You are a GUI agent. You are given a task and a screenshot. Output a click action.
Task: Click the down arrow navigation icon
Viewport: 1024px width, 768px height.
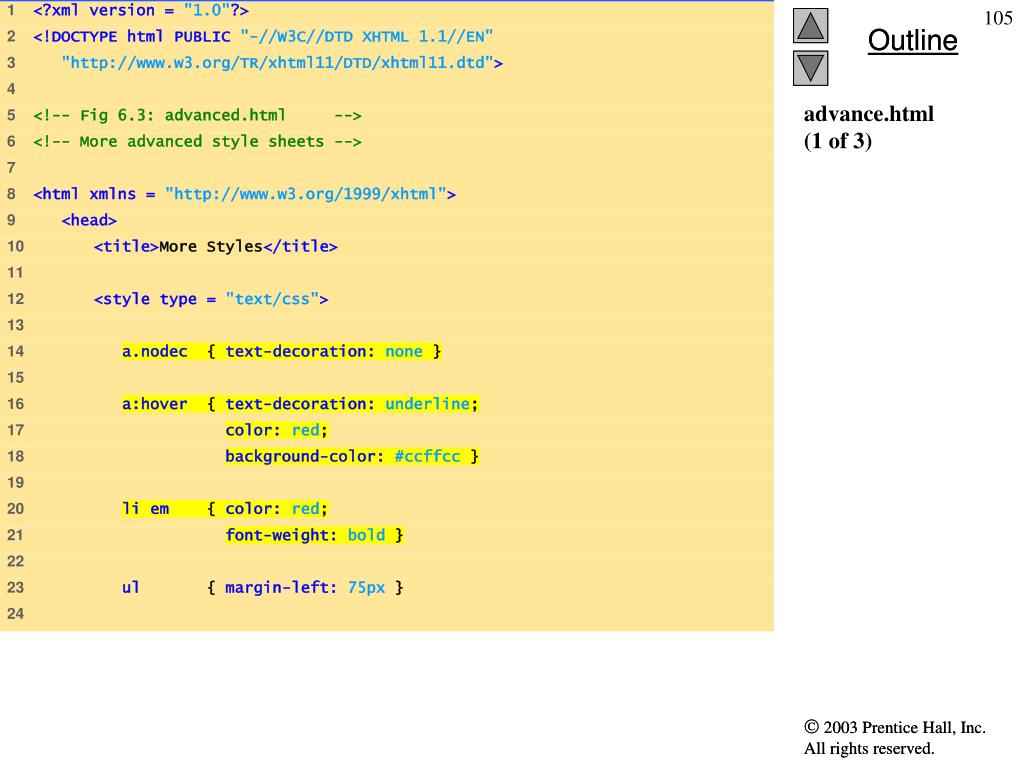810,68
